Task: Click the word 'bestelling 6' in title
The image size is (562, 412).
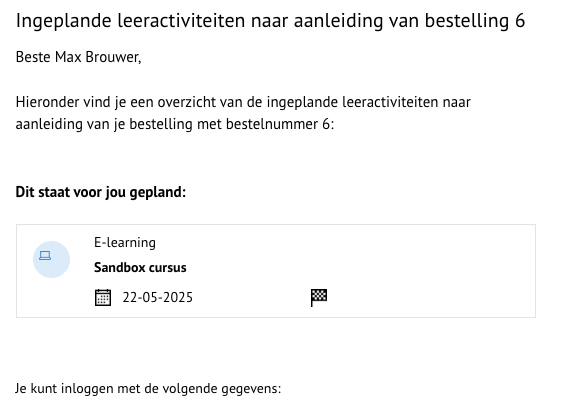Action: pyautogui.click(x=475, y=21)
